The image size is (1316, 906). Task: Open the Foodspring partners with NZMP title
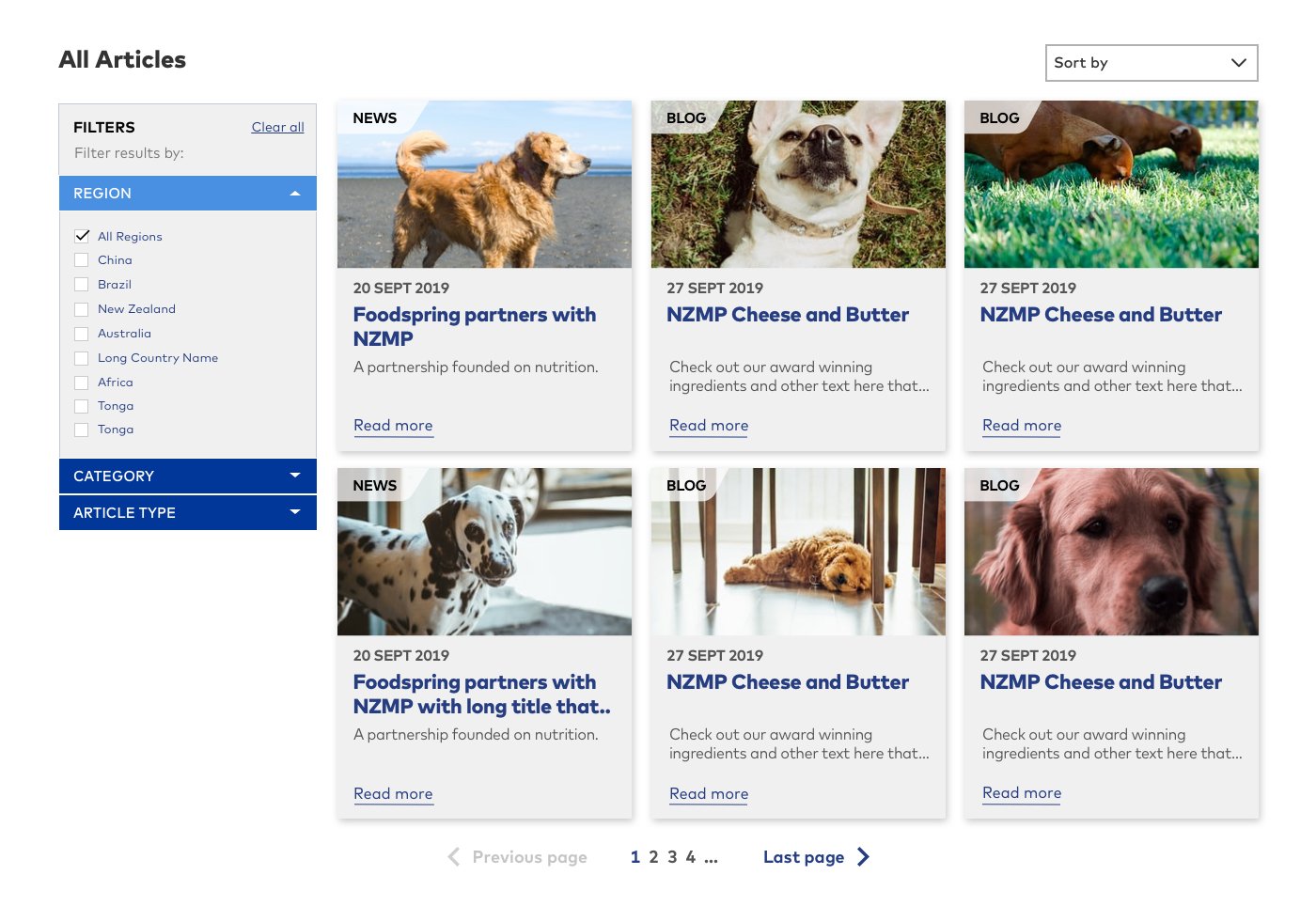(474, 326)
